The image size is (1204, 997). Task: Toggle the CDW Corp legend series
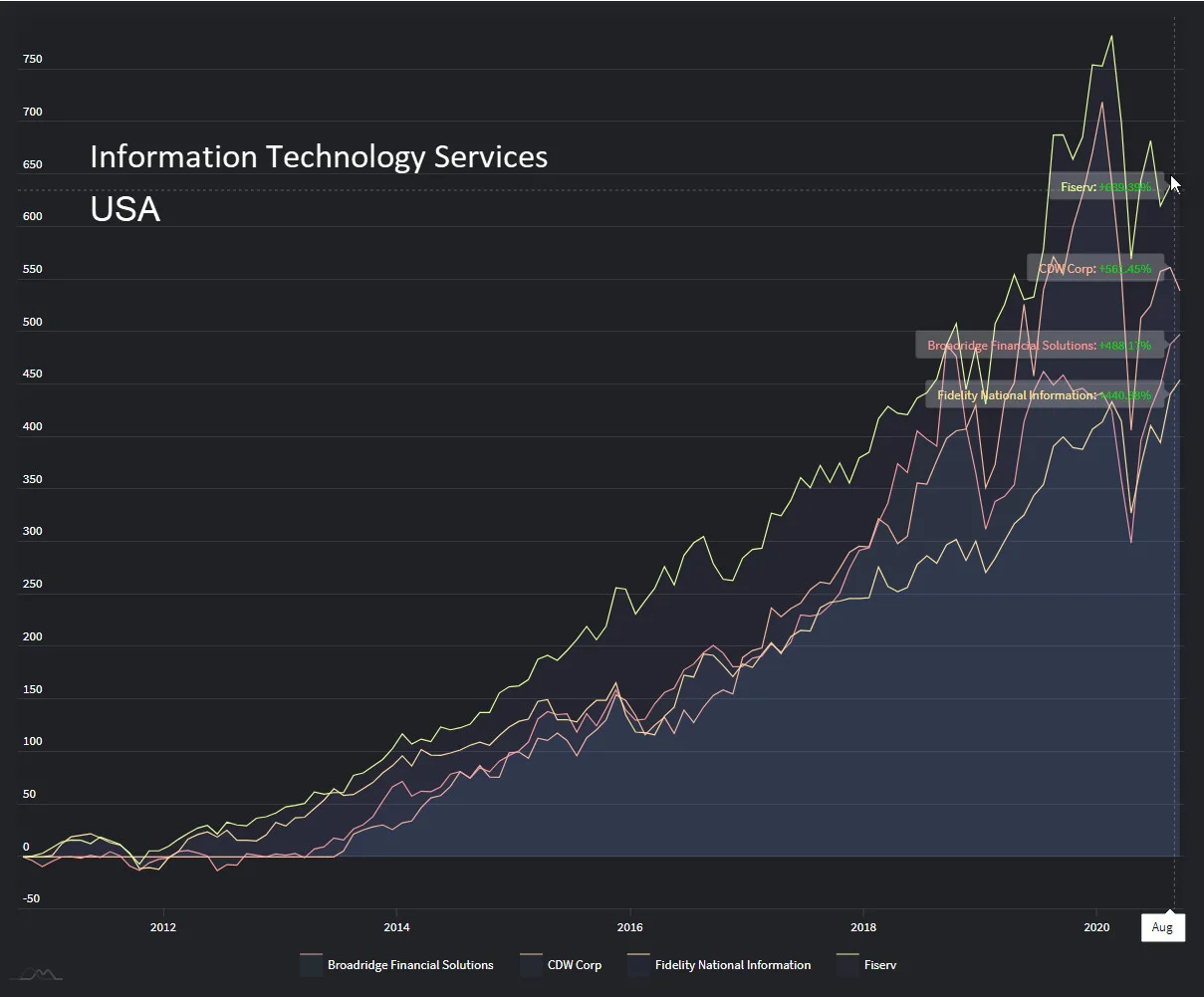tap(561, 964)
